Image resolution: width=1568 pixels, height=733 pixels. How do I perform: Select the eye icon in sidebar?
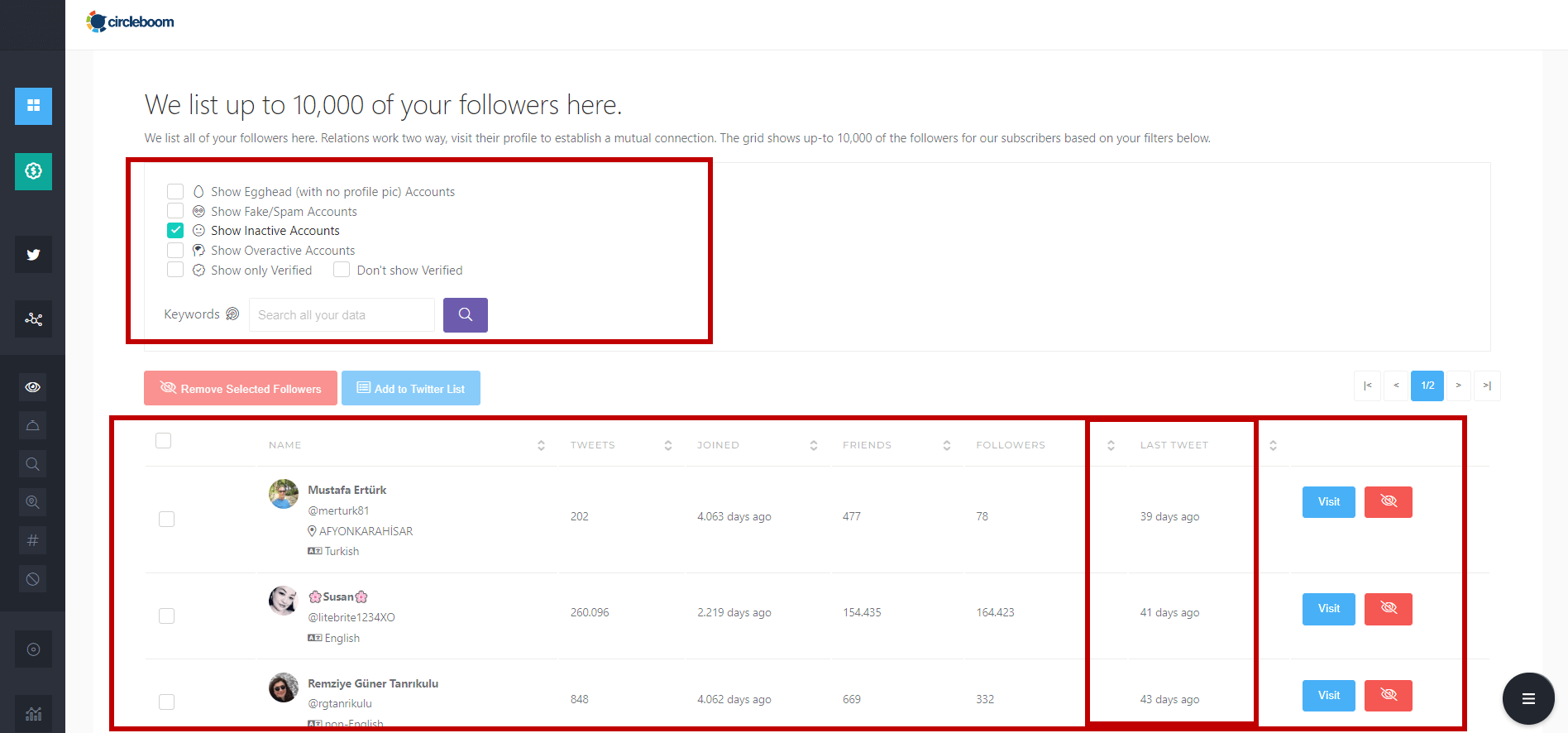[33, 387]
